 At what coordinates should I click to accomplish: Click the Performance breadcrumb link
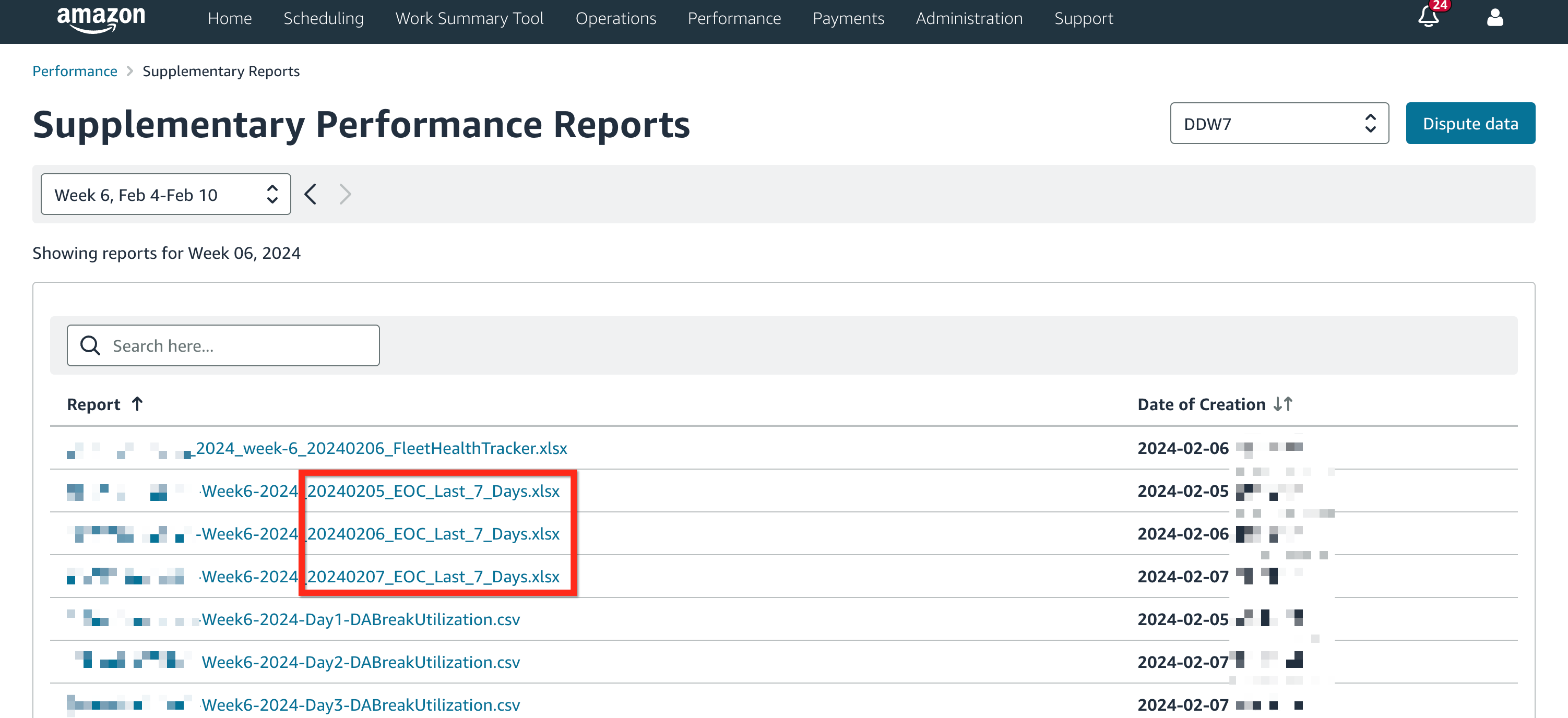(74, 71)
